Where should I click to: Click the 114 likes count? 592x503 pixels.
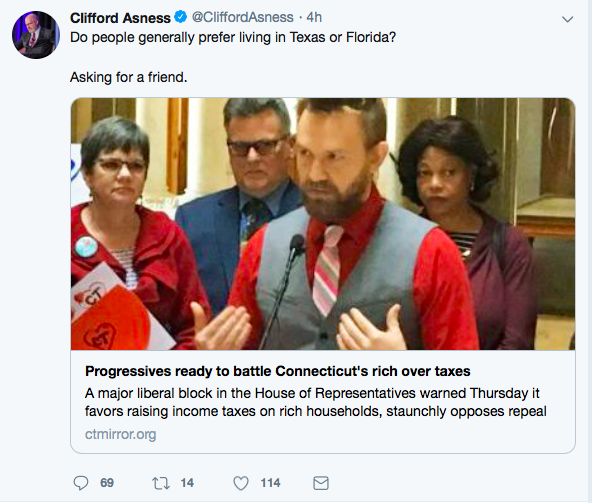click(x=270, y=483)
